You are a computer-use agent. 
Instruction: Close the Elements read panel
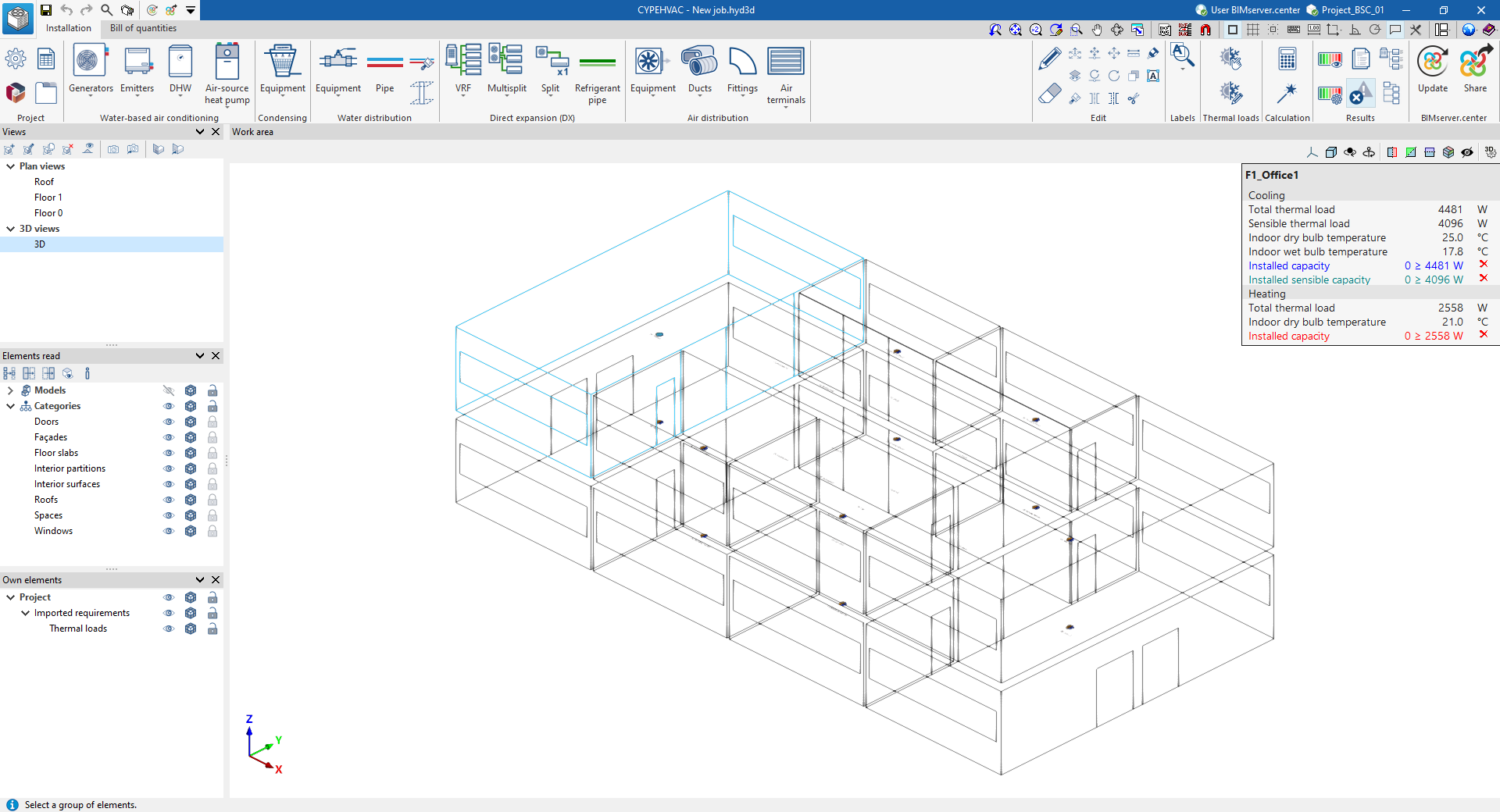click(216, 356)
